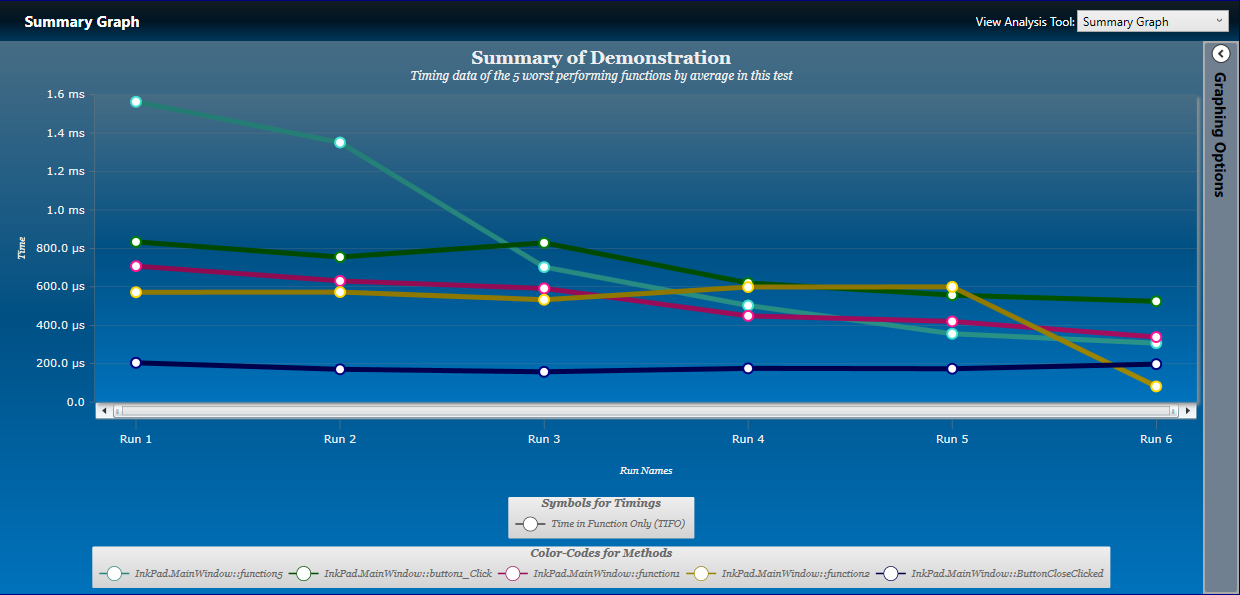The height and width of the screenshot is (595, 1240).
Task: Click the Time in Function Only (TIFO) legend symbol
Action: 531,523
